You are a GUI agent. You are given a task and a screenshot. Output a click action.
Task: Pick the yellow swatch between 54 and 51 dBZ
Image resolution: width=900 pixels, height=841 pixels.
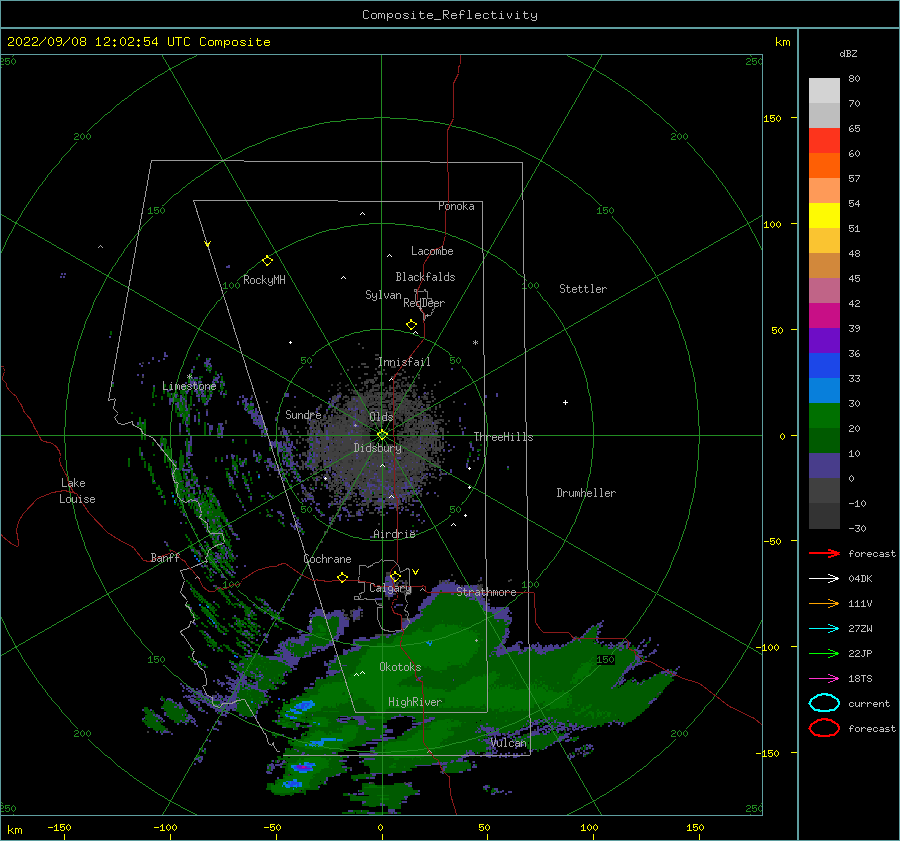tap(824, 216)
